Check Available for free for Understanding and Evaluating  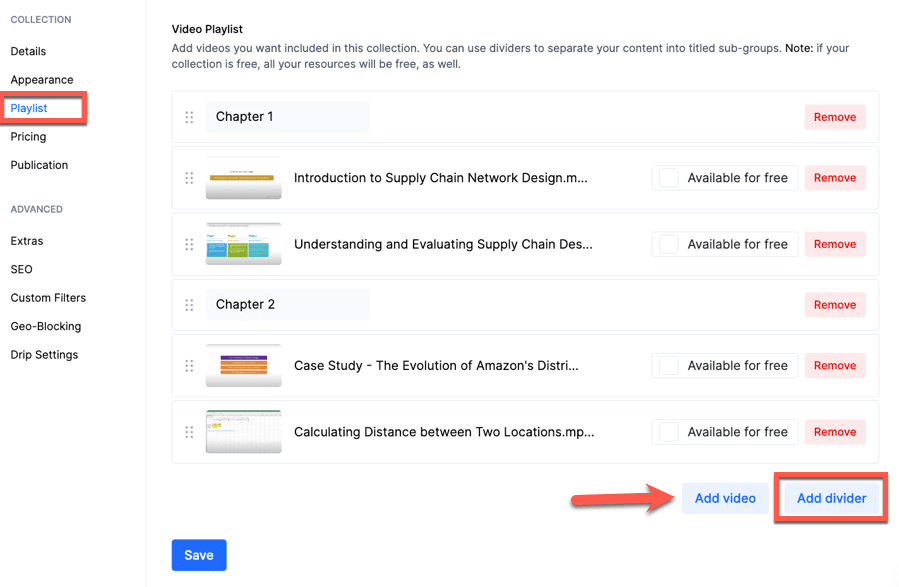click(669, 244)
